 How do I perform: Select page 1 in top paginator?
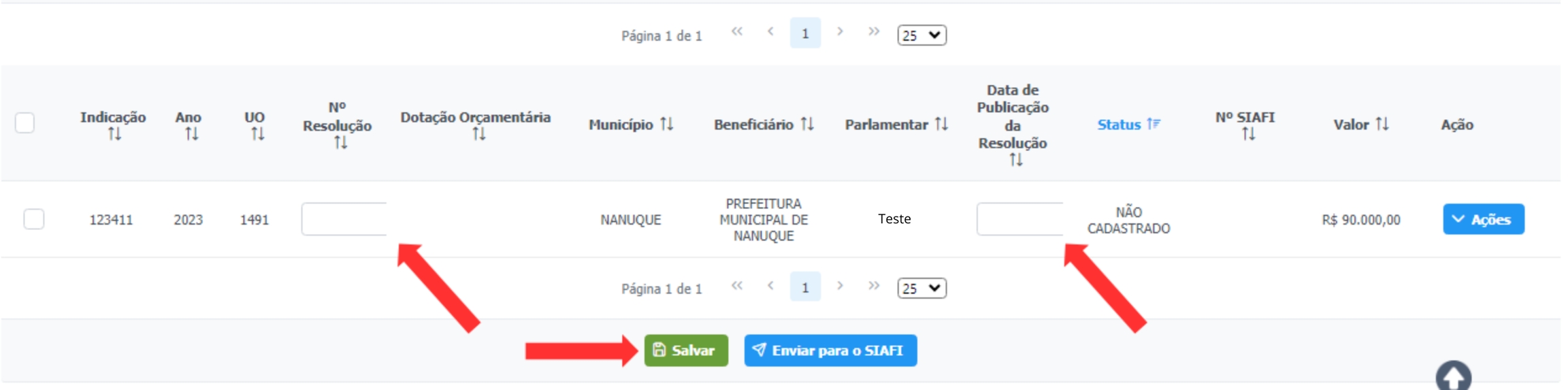[805, 33]
